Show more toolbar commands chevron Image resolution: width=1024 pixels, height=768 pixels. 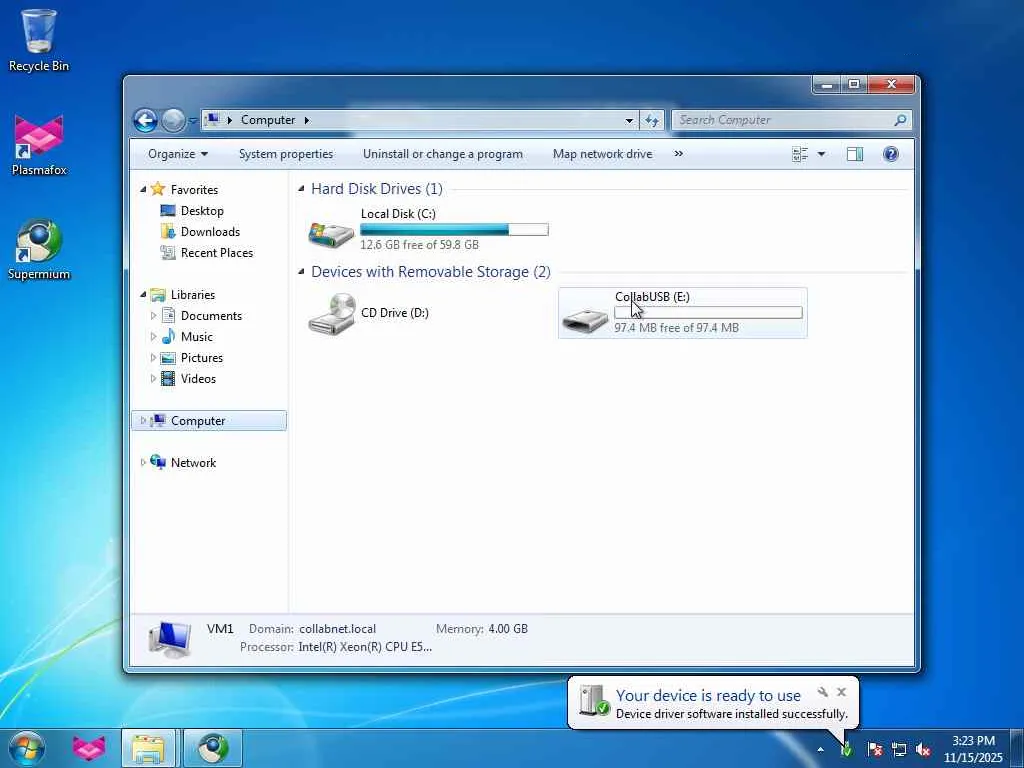click(x=679, y=153)
